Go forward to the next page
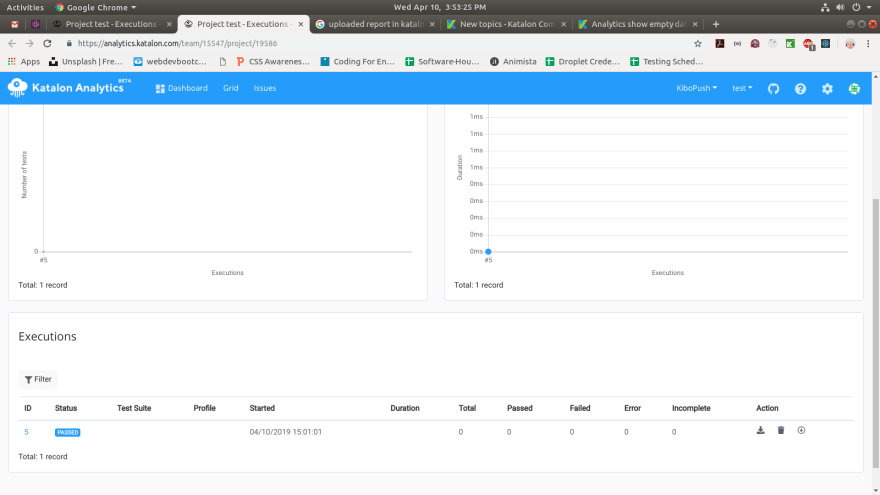The height and width of the screenshot is (495, 880). (29, 43)
